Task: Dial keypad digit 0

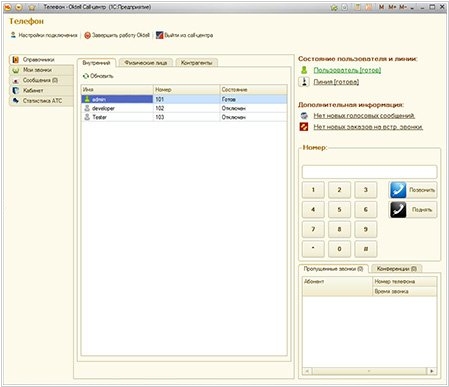Action: (x=339, y=249)
